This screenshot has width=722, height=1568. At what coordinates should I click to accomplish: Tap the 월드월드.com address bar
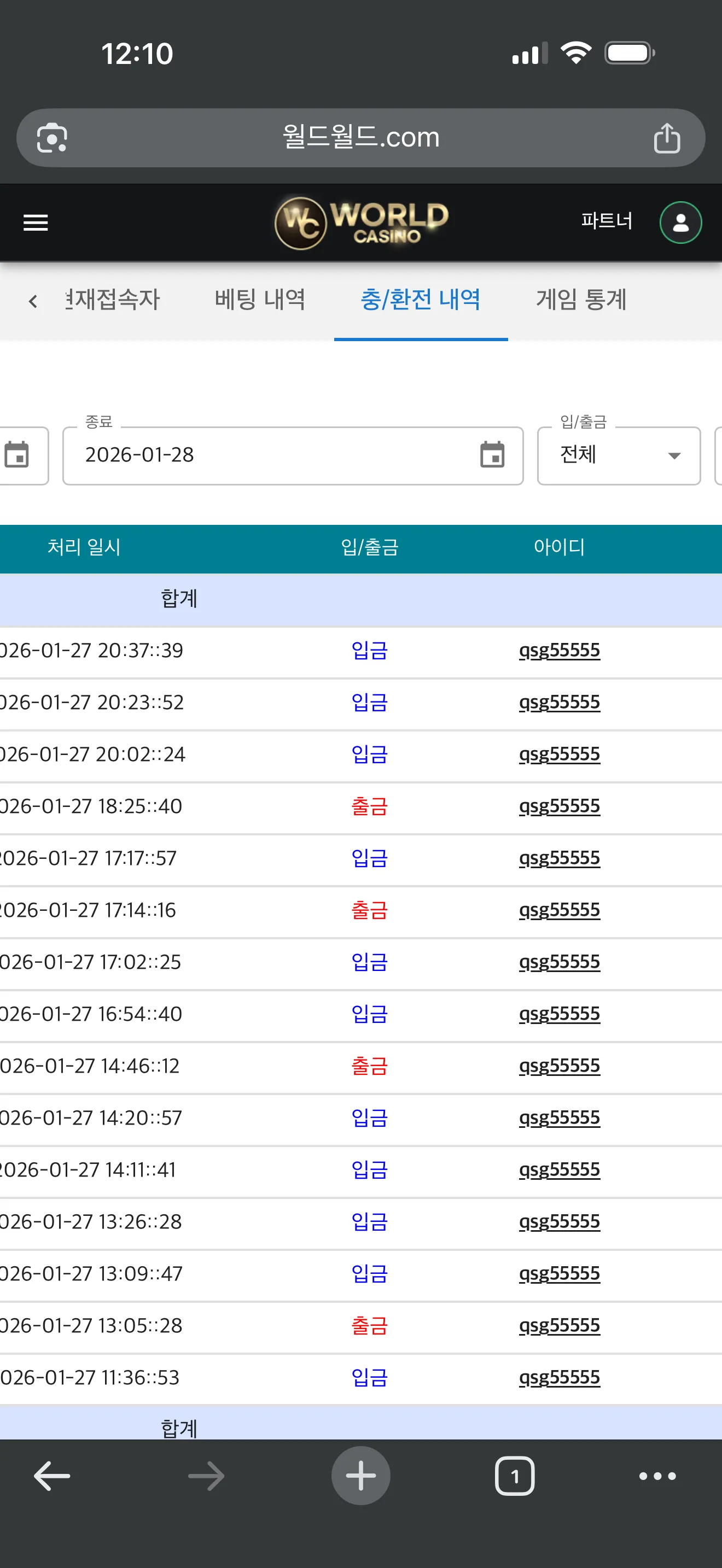click(x=361, y=138)
